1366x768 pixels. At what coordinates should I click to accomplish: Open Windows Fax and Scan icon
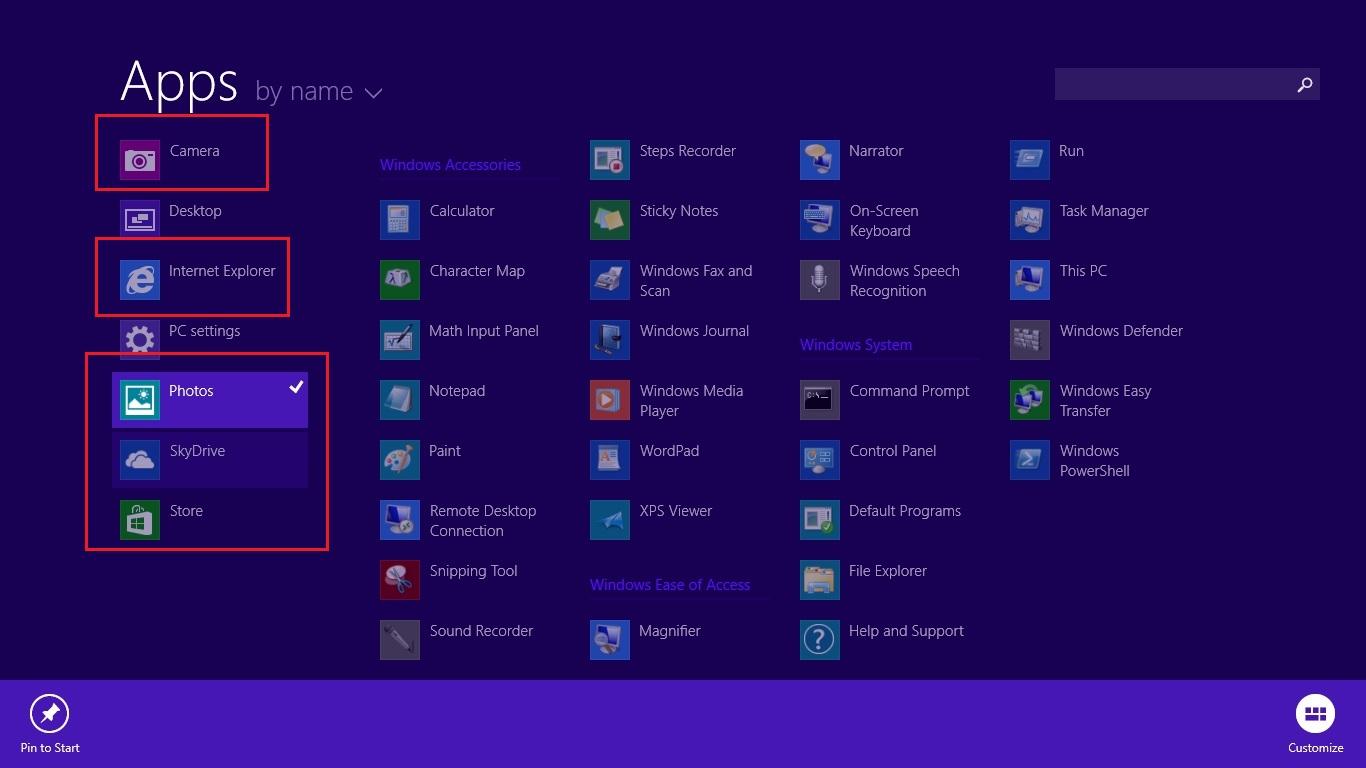point(610,280)
